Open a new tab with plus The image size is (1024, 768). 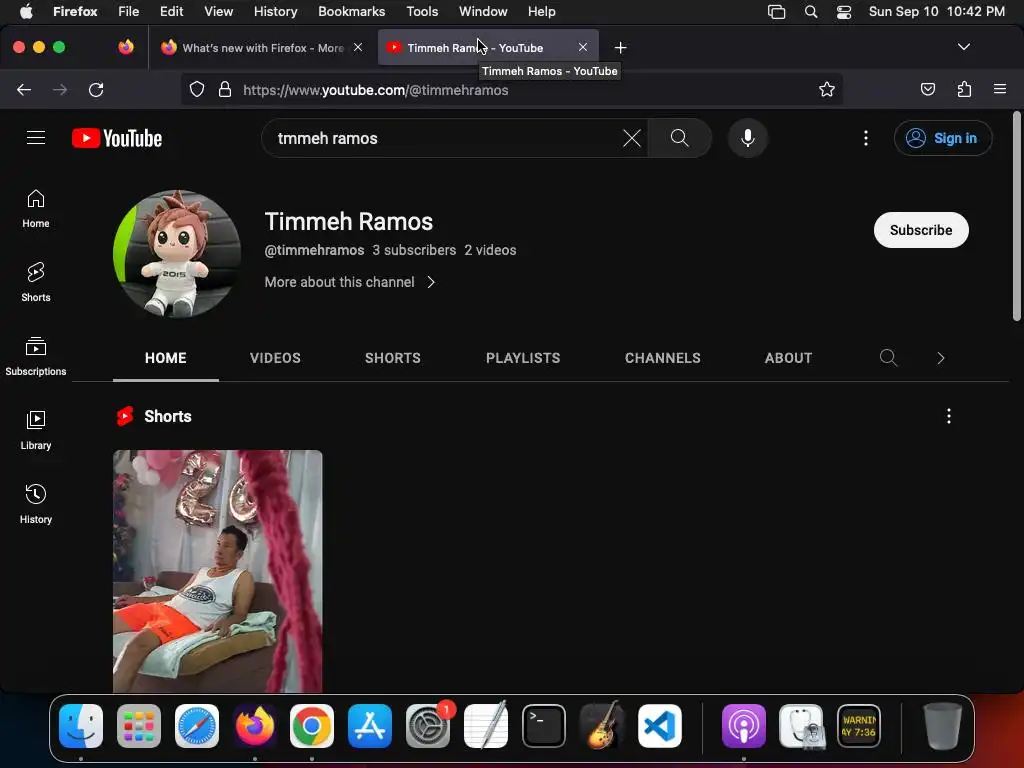(x=620, y=48)
